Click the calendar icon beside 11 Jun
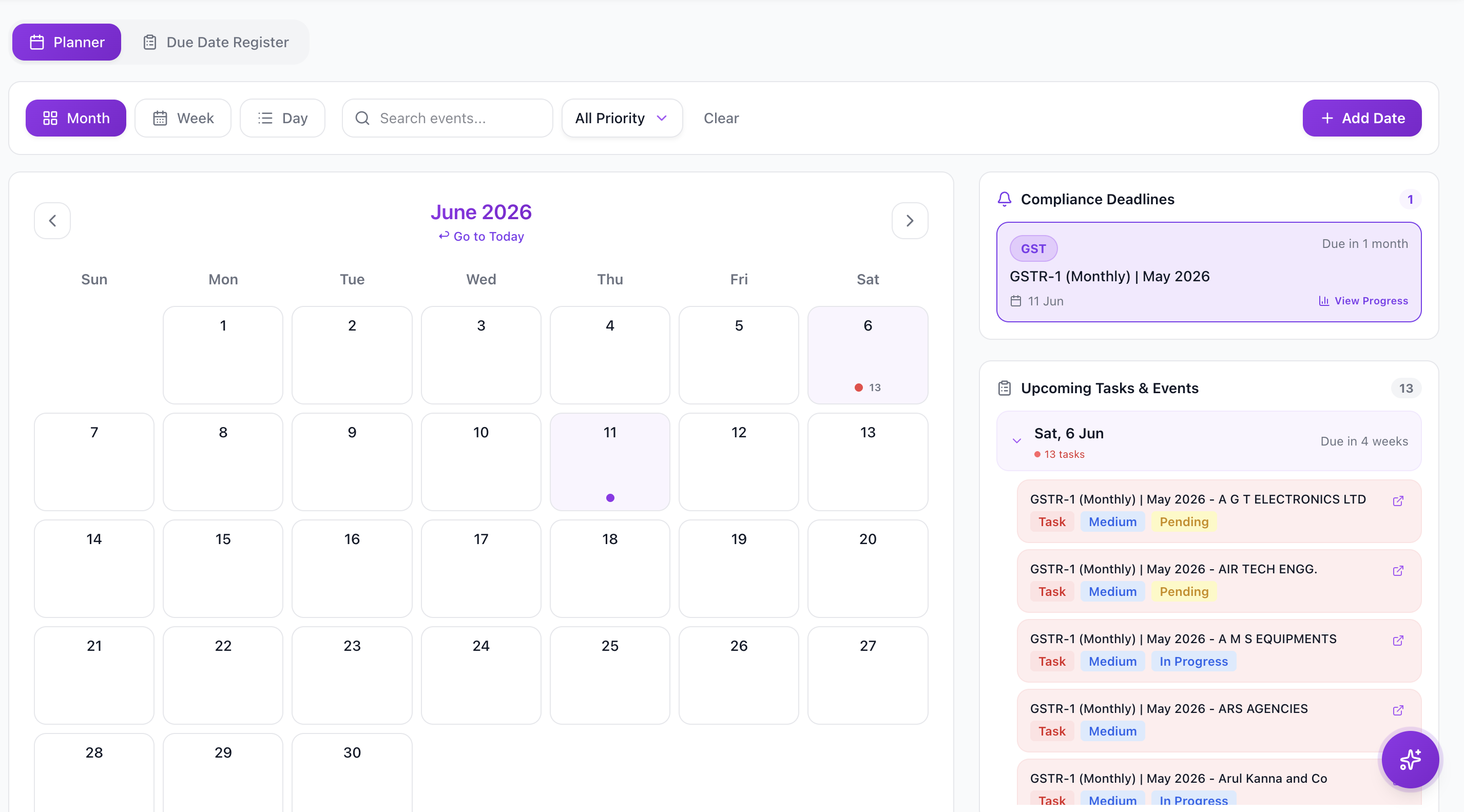The image size is (1464, 812). point(1015,301)
